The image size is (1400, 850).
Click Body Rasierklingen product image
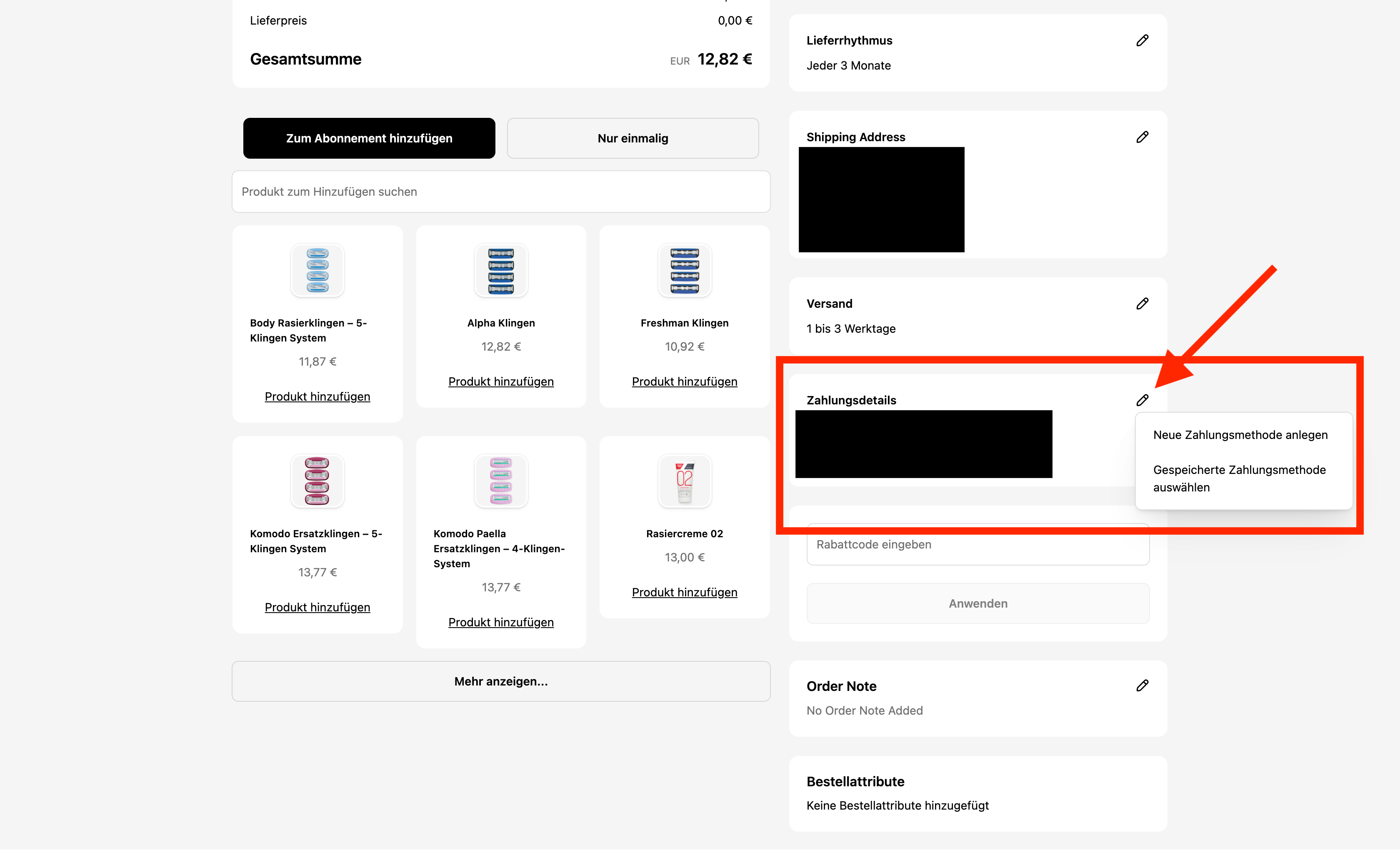(x=317, y=270)
